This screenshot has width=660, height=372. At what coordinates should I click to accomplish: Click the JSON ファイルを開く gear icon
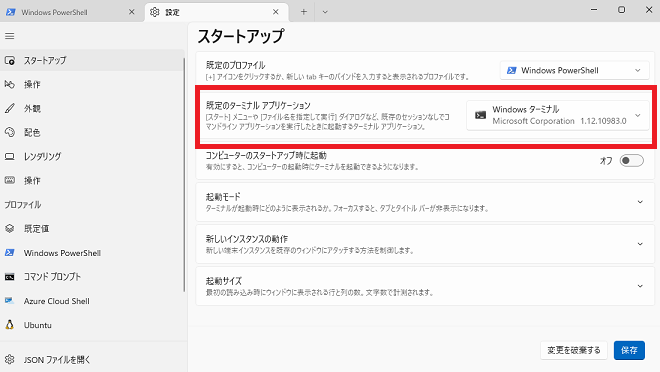pyautogui.click(x=10, y=359)
